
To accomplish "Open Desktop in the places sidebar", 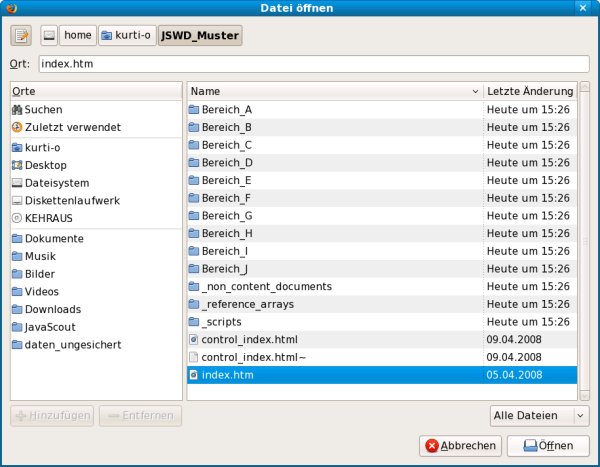I will click(x=46, y=165).
